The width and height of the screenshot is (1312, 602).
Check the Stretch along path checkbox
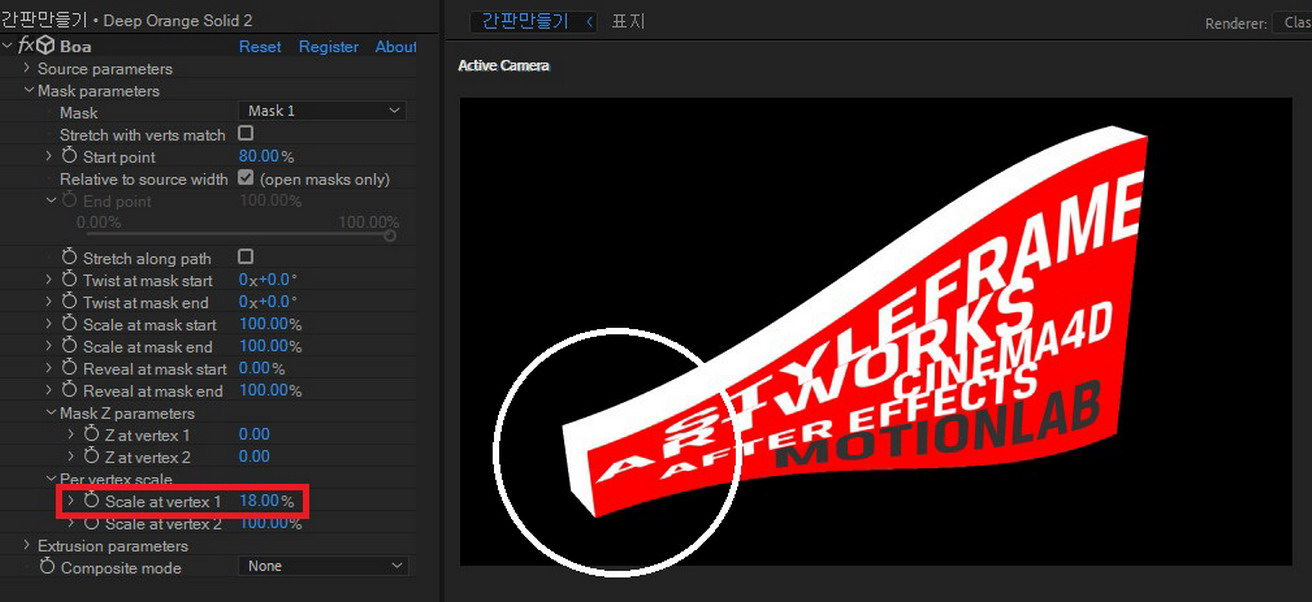[245, 257]
